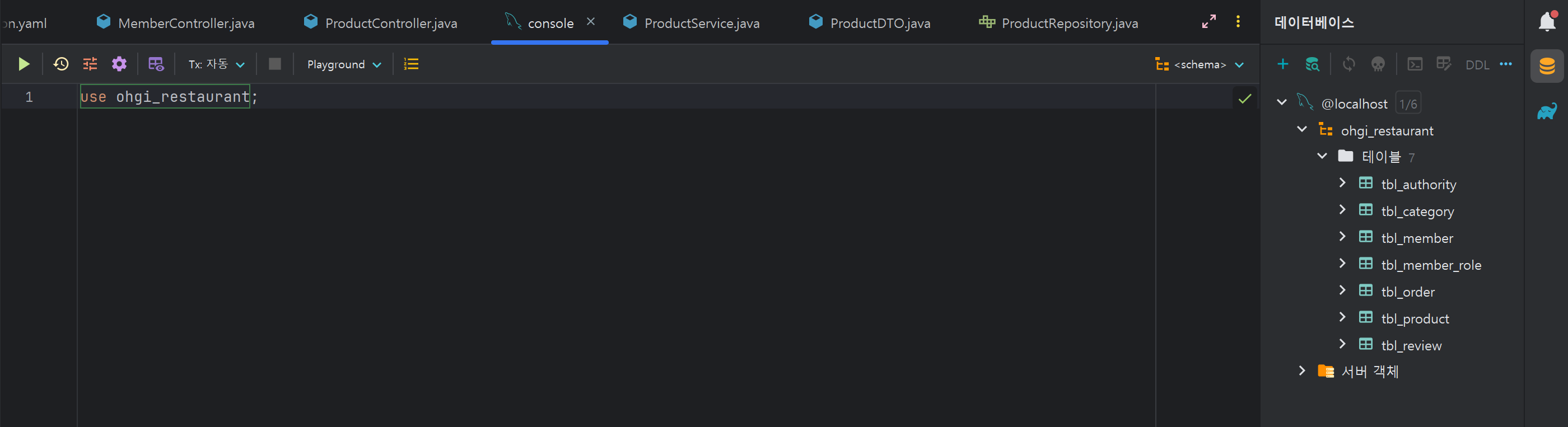Image resolution: width=1568 pixels, height=427 pixels.
Task: Click the plus icon to add data source
Action: click(1282, 64)
